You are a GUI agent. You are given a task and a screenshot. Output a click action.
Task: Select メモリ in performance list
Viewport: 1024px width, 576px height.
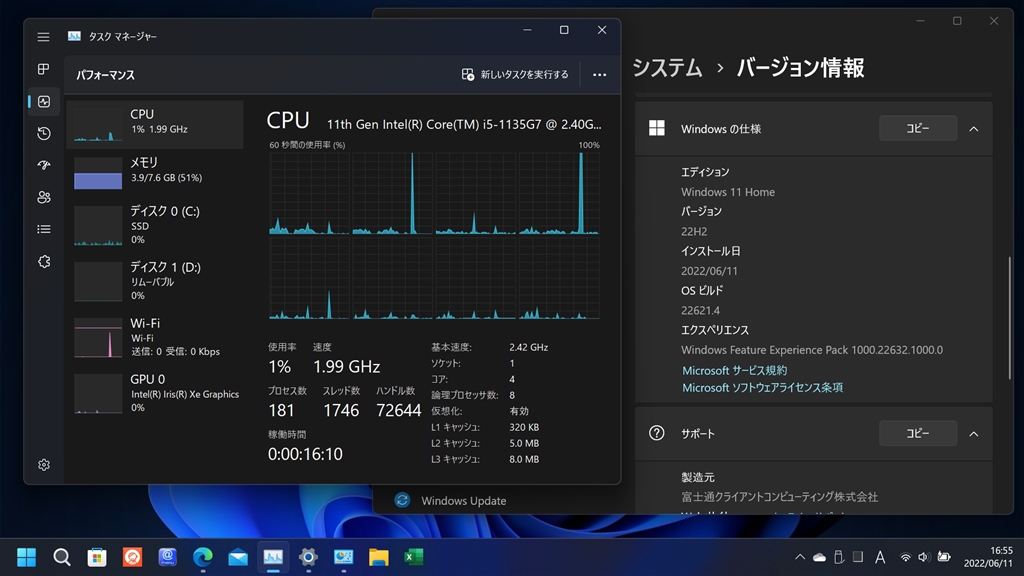[155, 172]
